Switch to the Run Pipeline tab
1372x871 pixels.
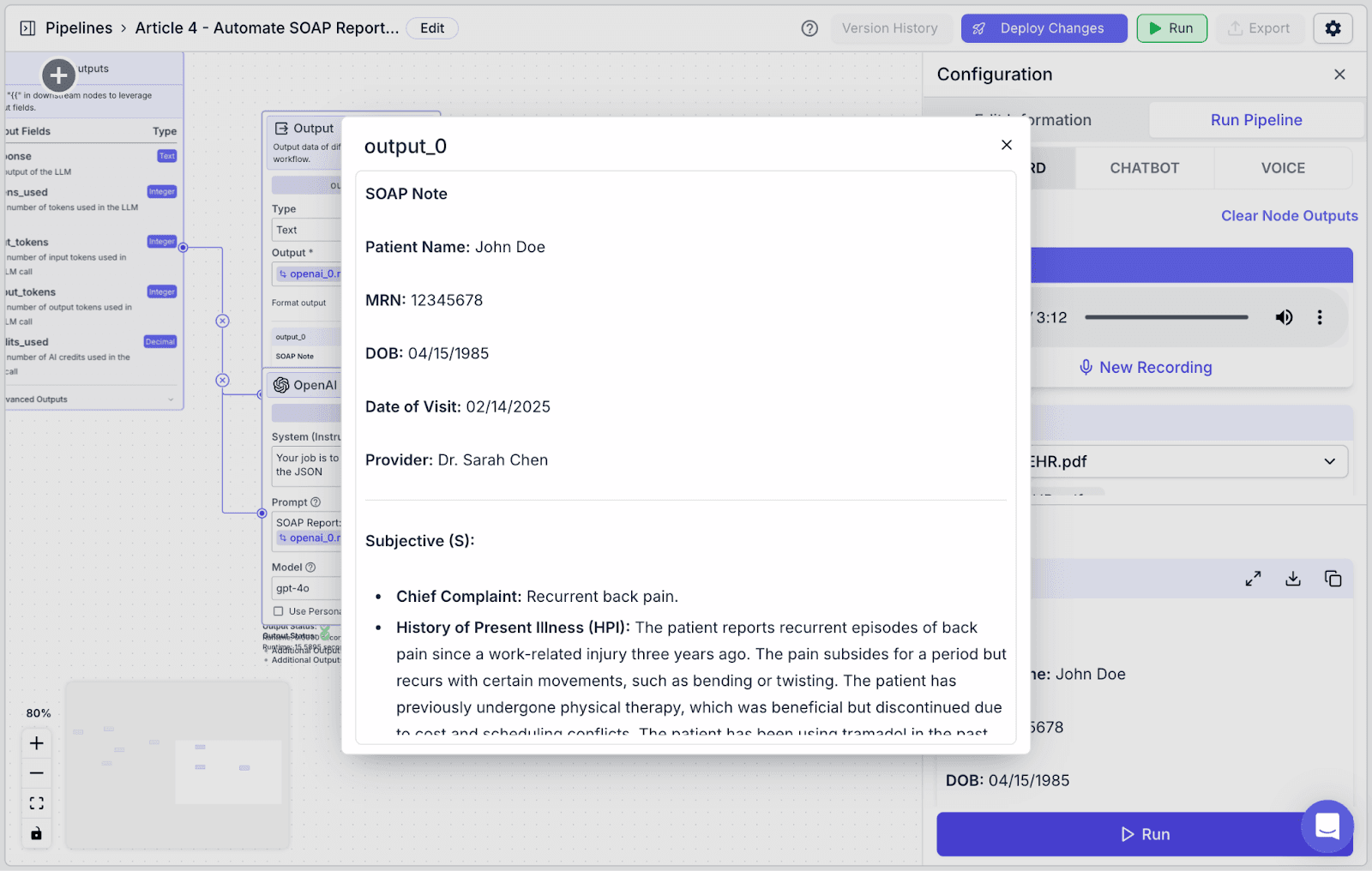click(1256, 120)
